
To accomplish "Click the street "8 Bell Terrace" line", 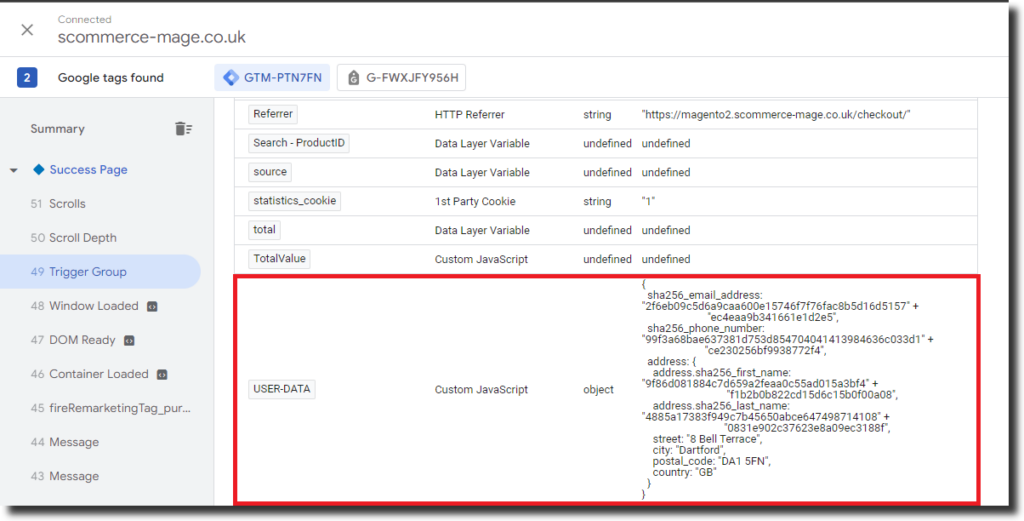I will (707, 439).
